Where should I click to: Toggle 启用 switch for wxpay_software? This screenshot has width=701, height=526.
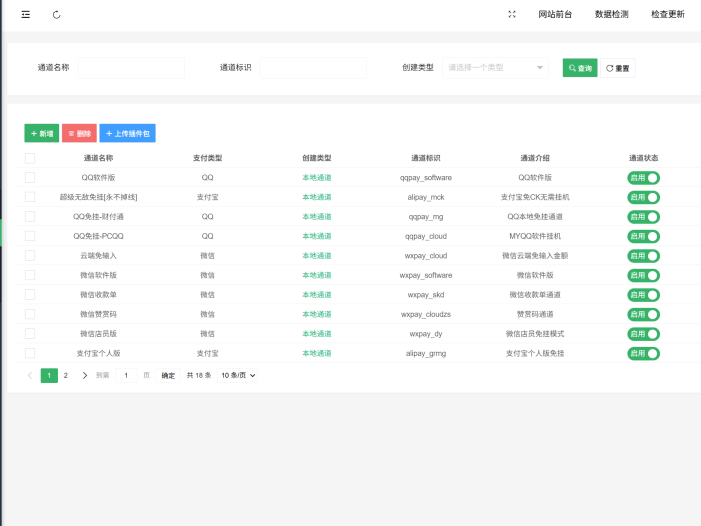click(x=643, y=275)
